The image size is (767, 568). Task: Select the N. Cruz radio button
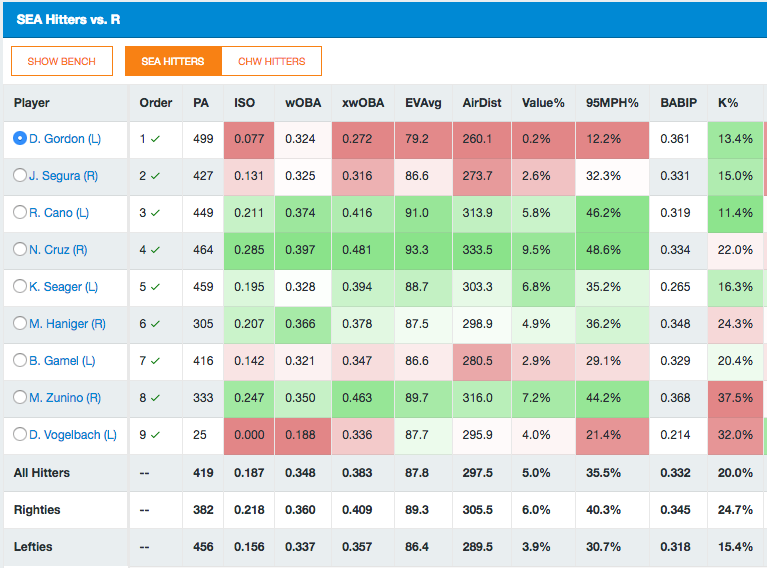coord(20,249)
